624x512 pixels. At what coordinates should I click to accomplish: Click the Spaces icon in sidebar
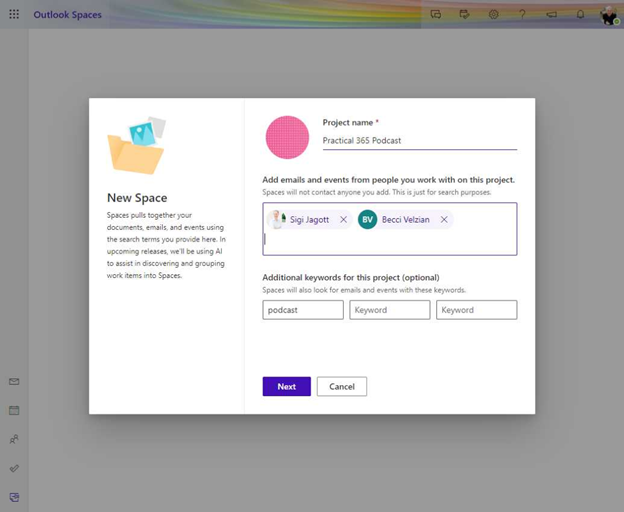coord(14,497)
